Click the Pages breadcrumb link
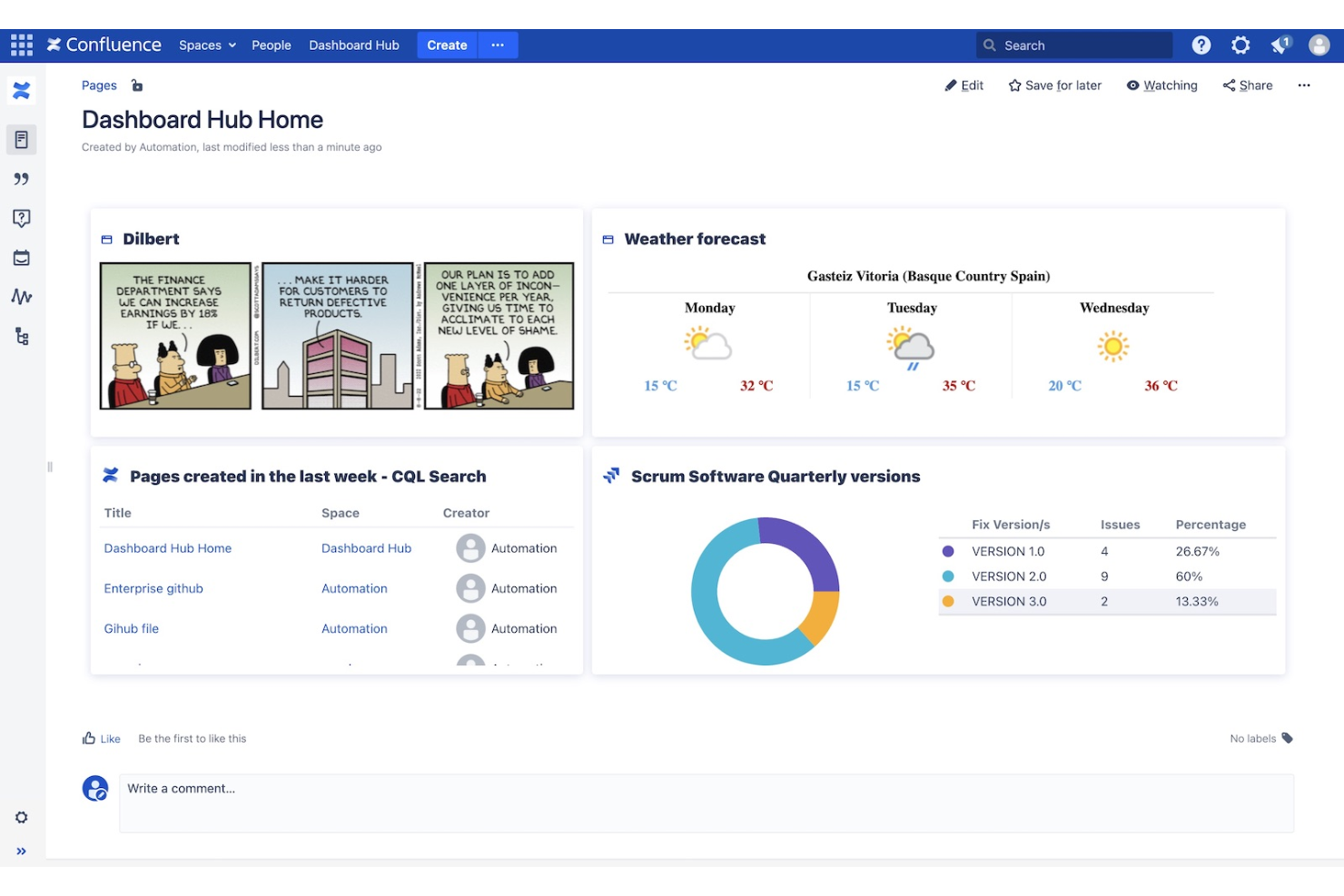The image size is (1344, 896). (99, 85)
